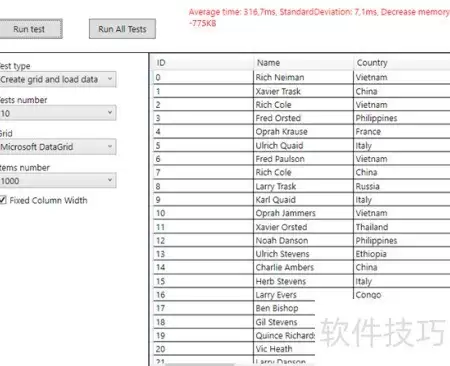450x366 pixels.
Task: Select the Country cell Thailand
Action: (402, 227)
